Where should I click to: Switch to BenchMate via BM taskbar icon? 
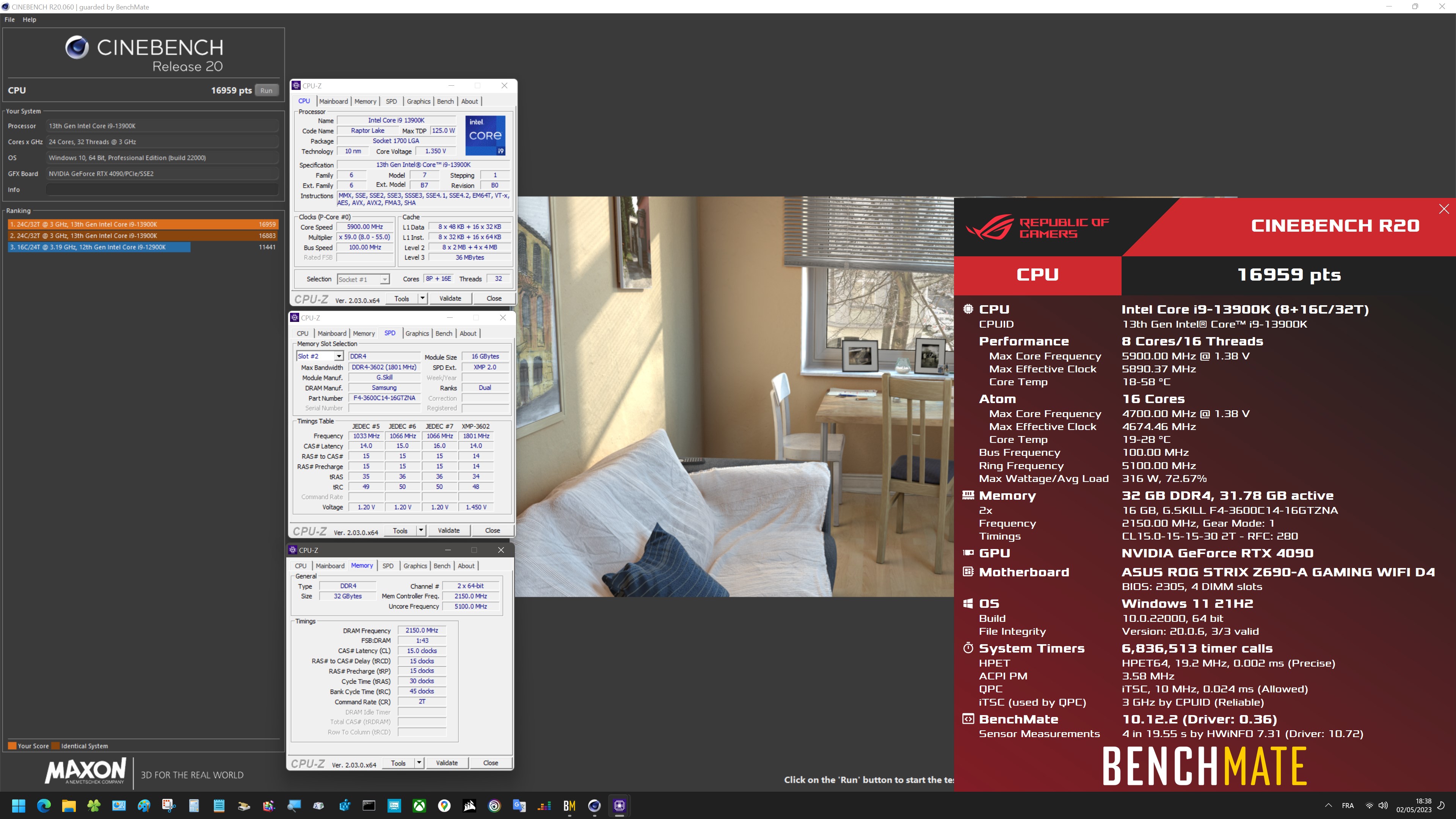[569, 805]
